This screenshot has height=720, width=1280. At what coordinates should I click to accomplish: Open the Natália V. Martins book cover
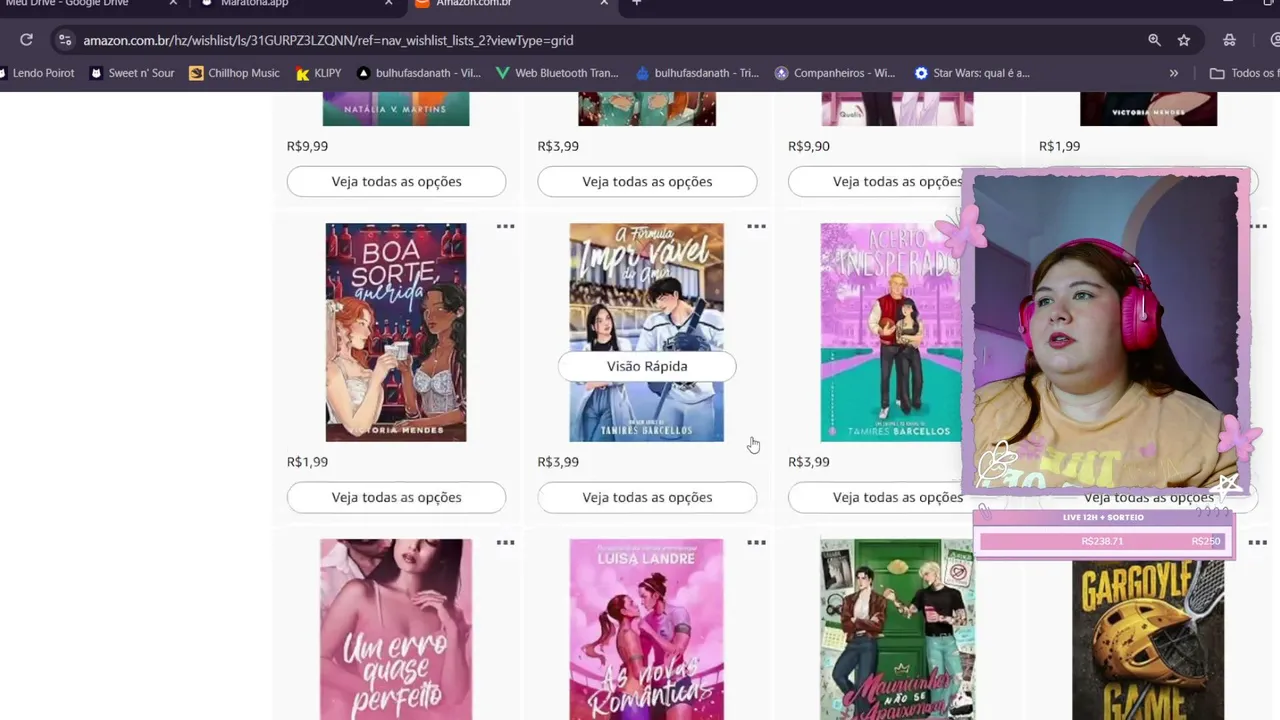pos(396,109)
